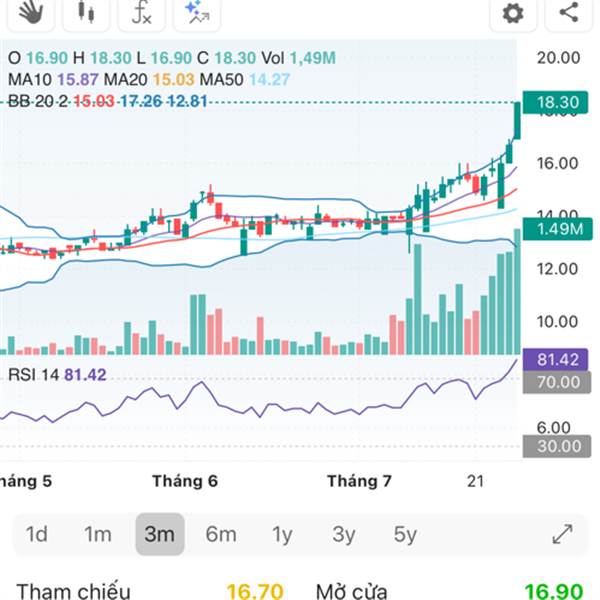
Task: Tap the Tháng 6 date axis label
Action: [x=185, y=481]
